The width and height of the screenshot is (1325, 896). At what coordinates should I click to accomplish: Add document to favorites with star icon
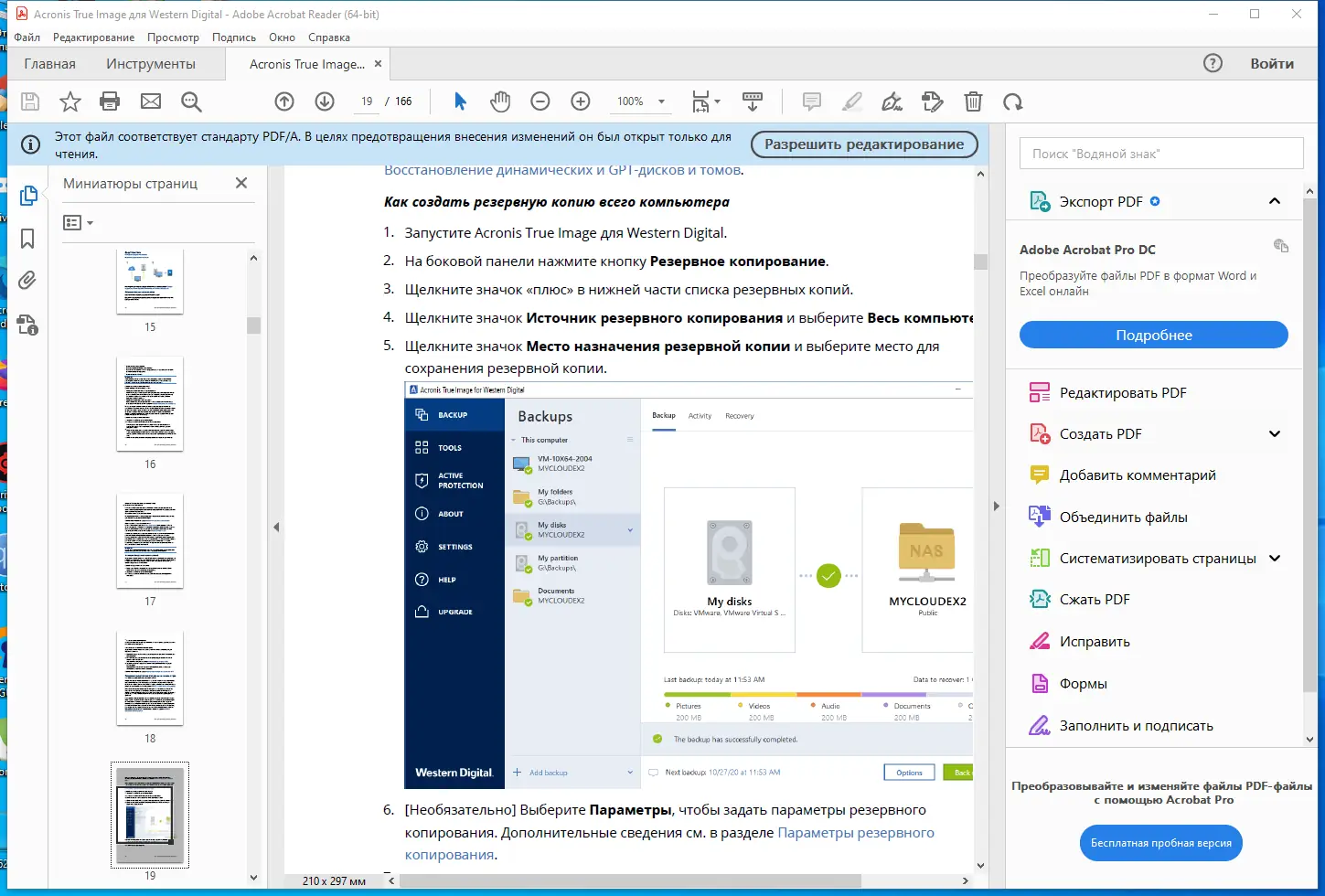tap(70, 101)
